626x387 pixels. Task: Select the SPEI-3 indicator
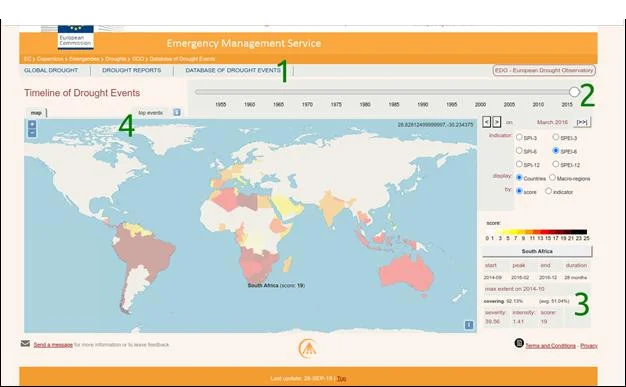click(x=556, y=137)
